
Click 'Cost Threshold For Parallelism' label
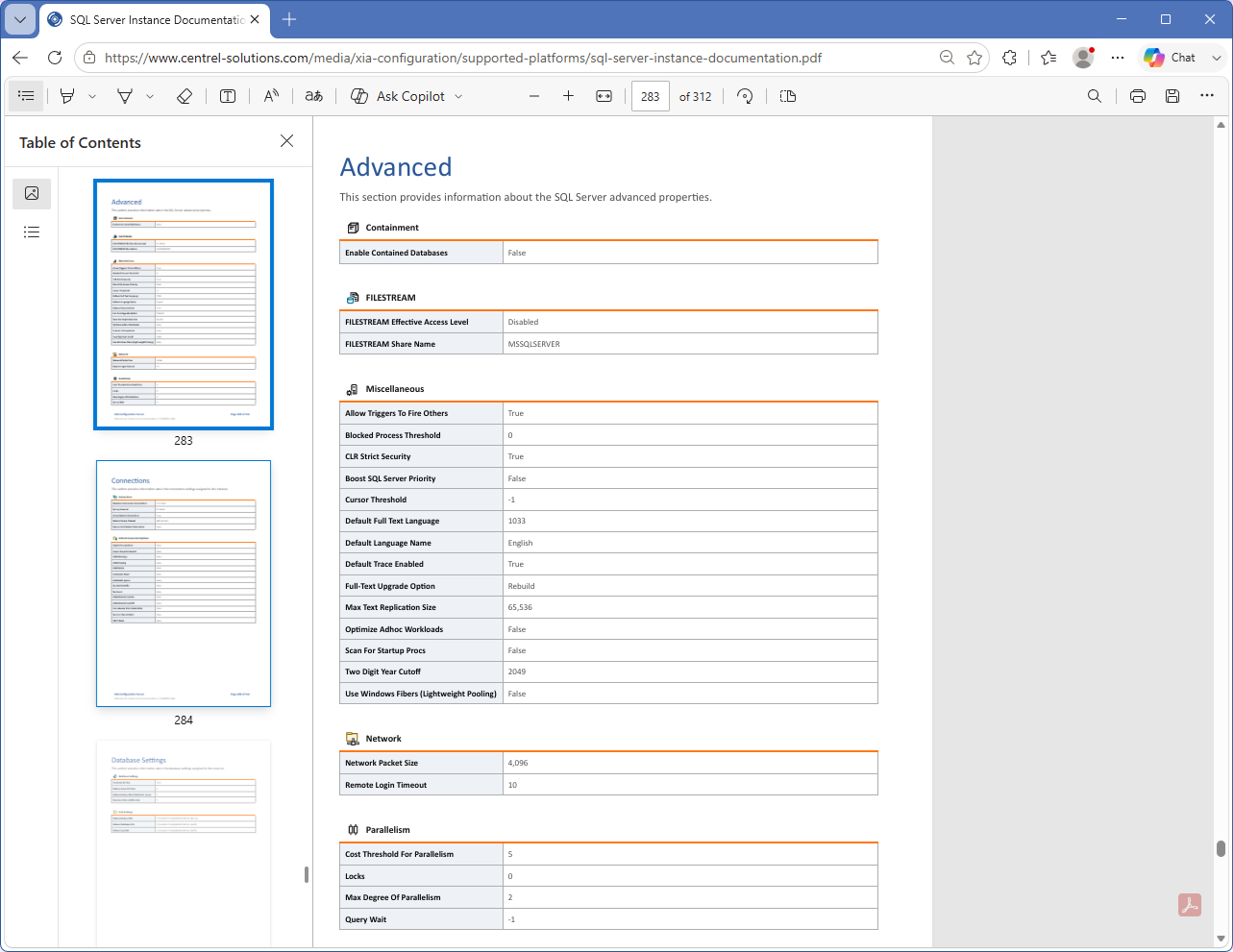399,854
